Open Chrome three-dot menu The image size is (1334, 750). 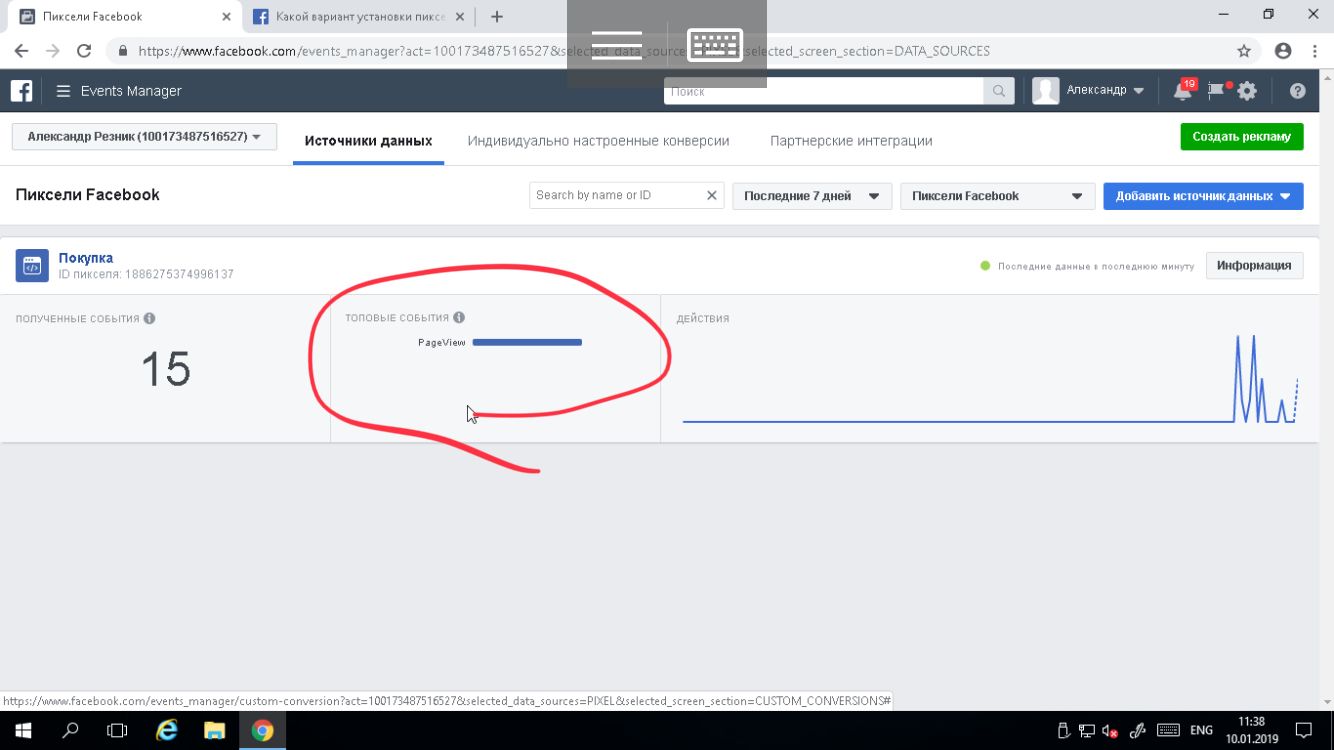pos(1314,51)
